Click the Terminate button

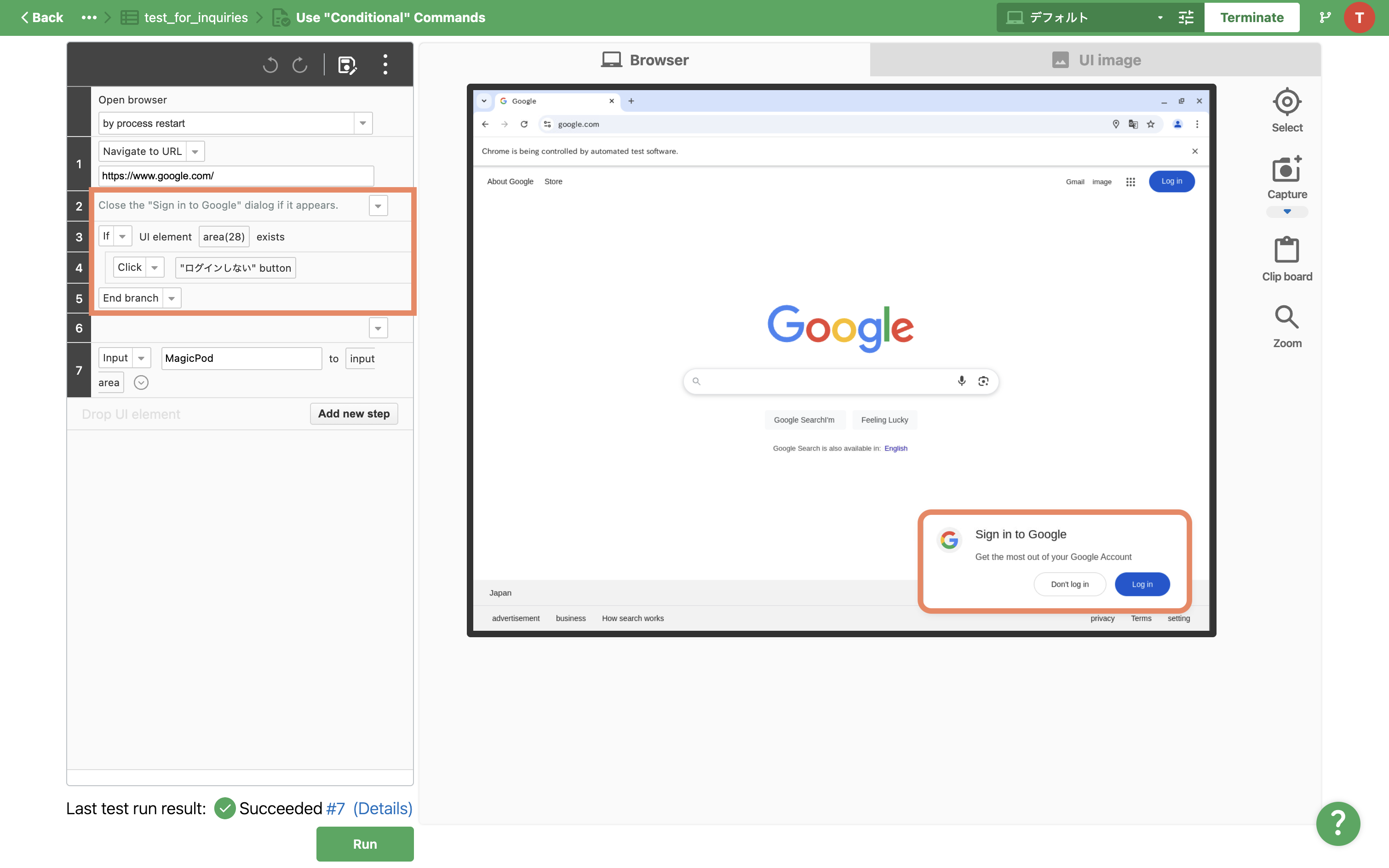(1252, 17)
